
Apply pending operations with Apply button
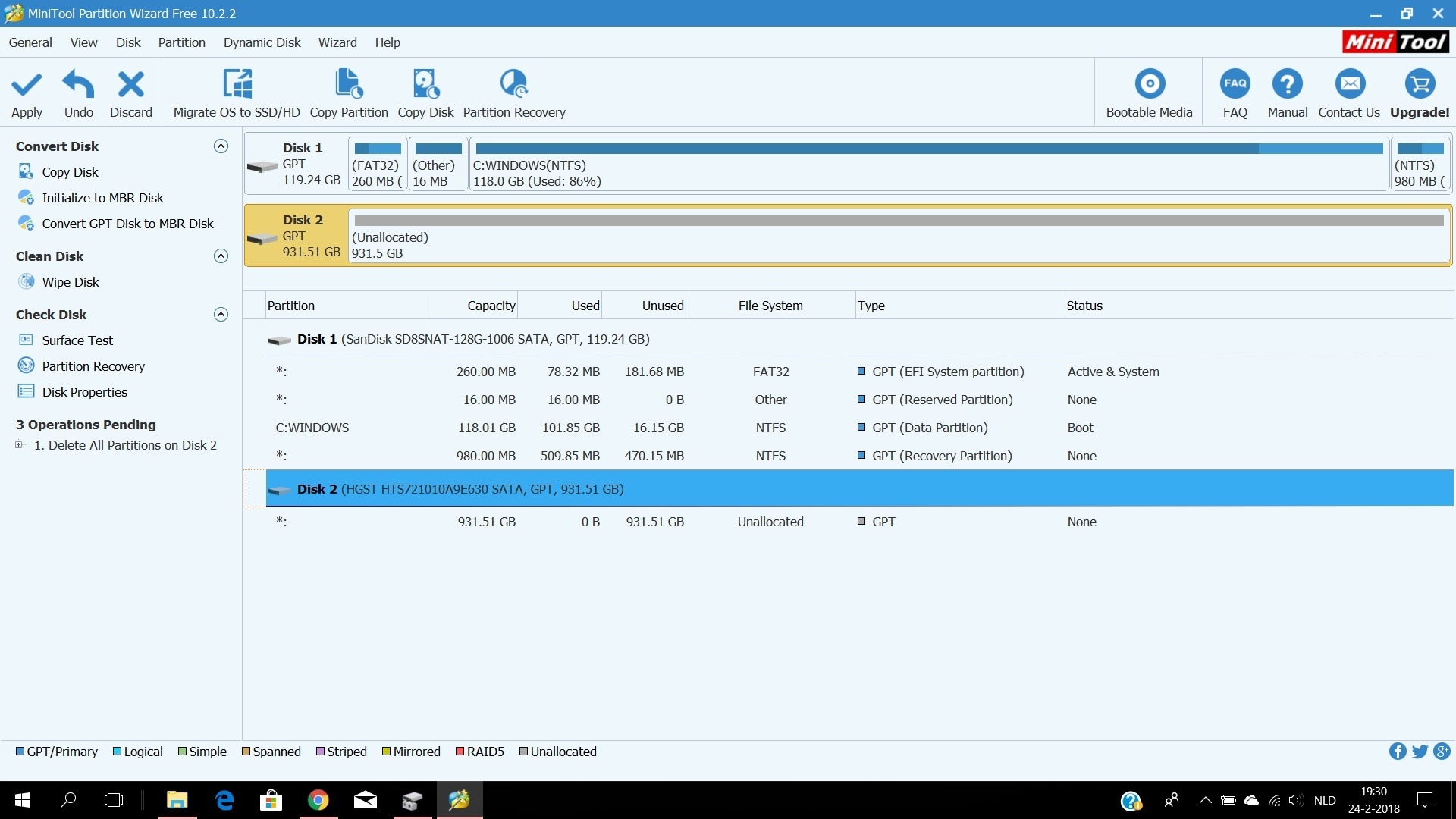[27, 94]
